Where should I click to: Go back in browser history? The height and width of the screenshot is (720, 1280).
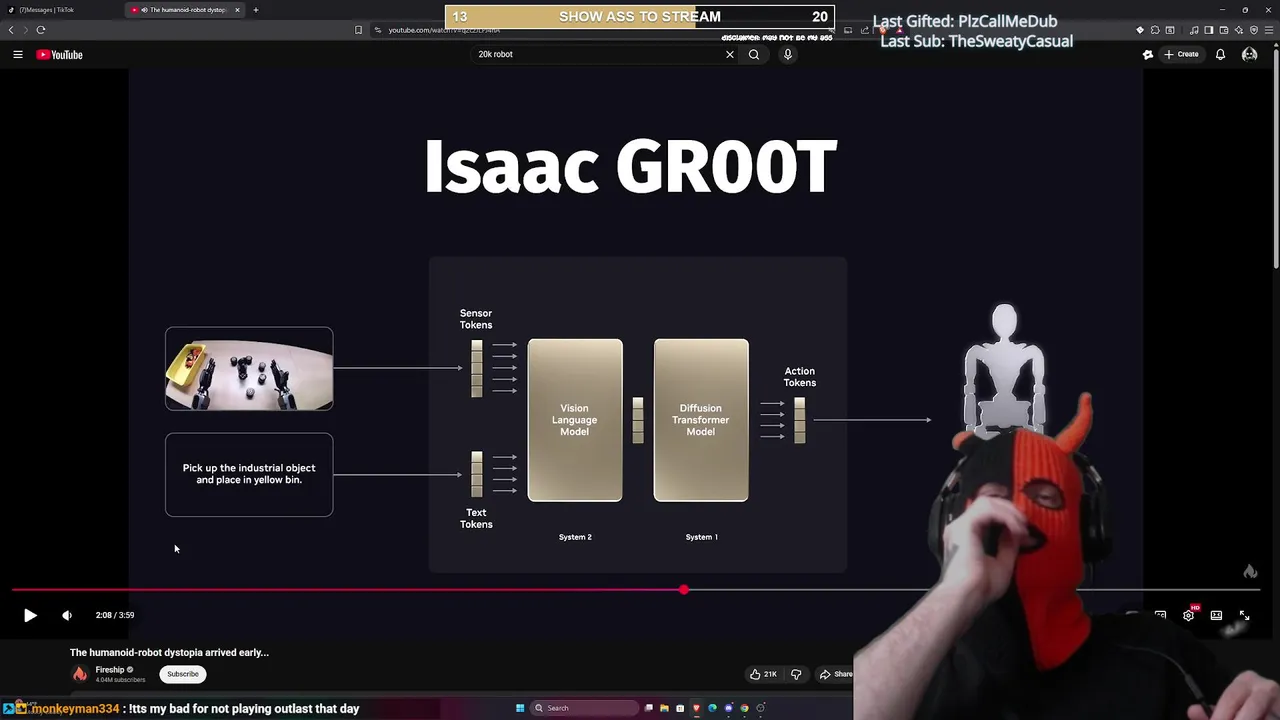pos(11,30)
